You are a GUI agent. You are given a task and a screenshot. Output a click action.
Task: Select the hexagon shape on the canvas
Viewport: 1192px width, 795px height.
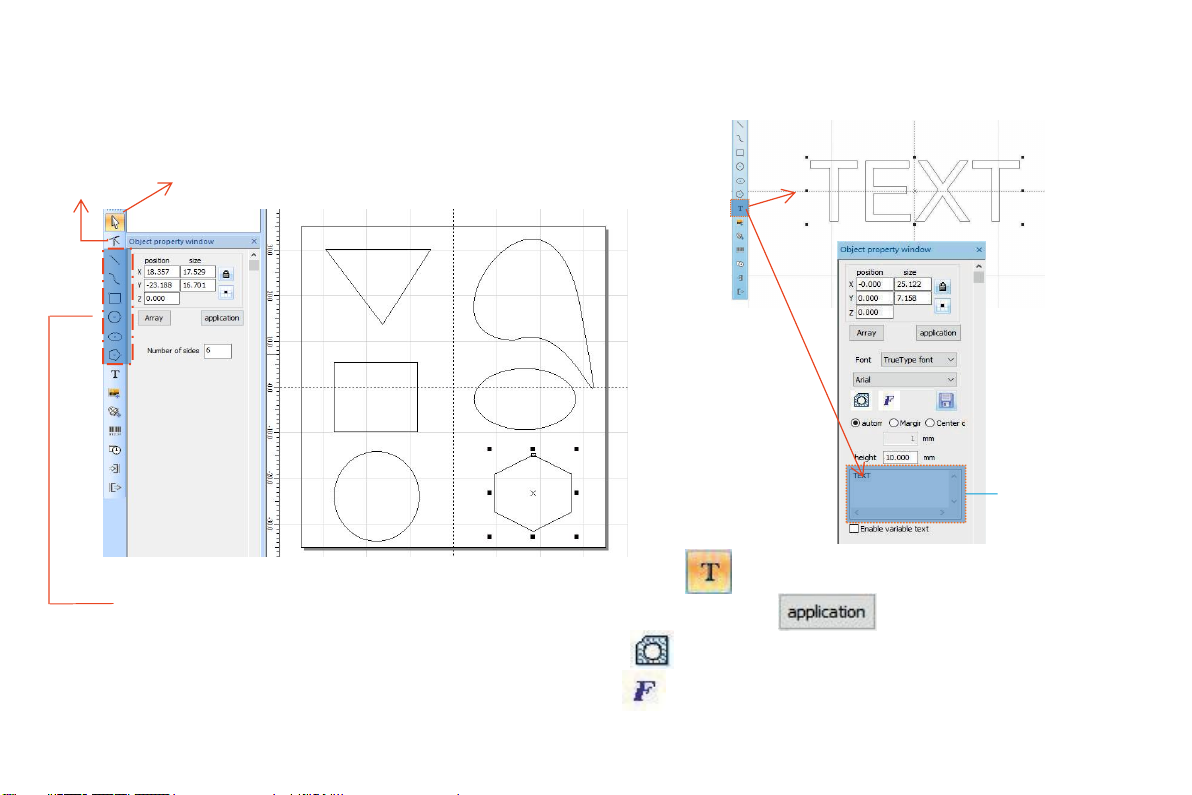tap(533, 493)
